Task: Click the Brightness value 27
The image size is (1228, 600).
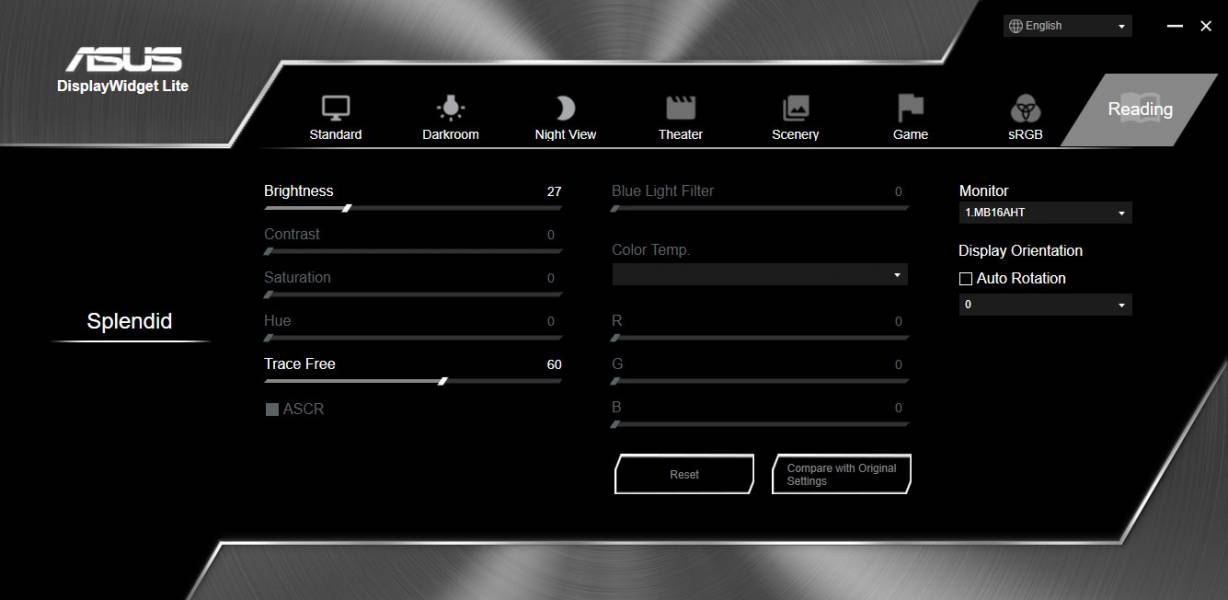Action: point(554,192)
